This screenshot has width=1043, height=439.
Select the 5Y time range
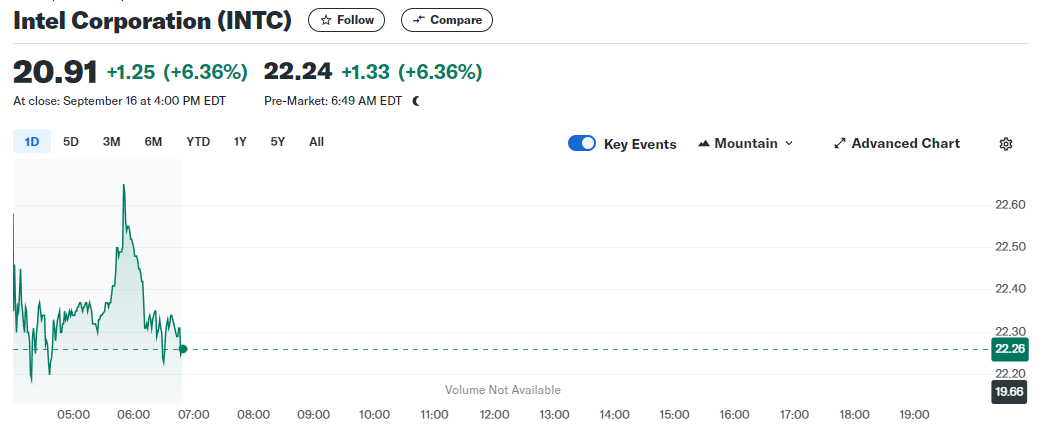click(x=278, y=142)
